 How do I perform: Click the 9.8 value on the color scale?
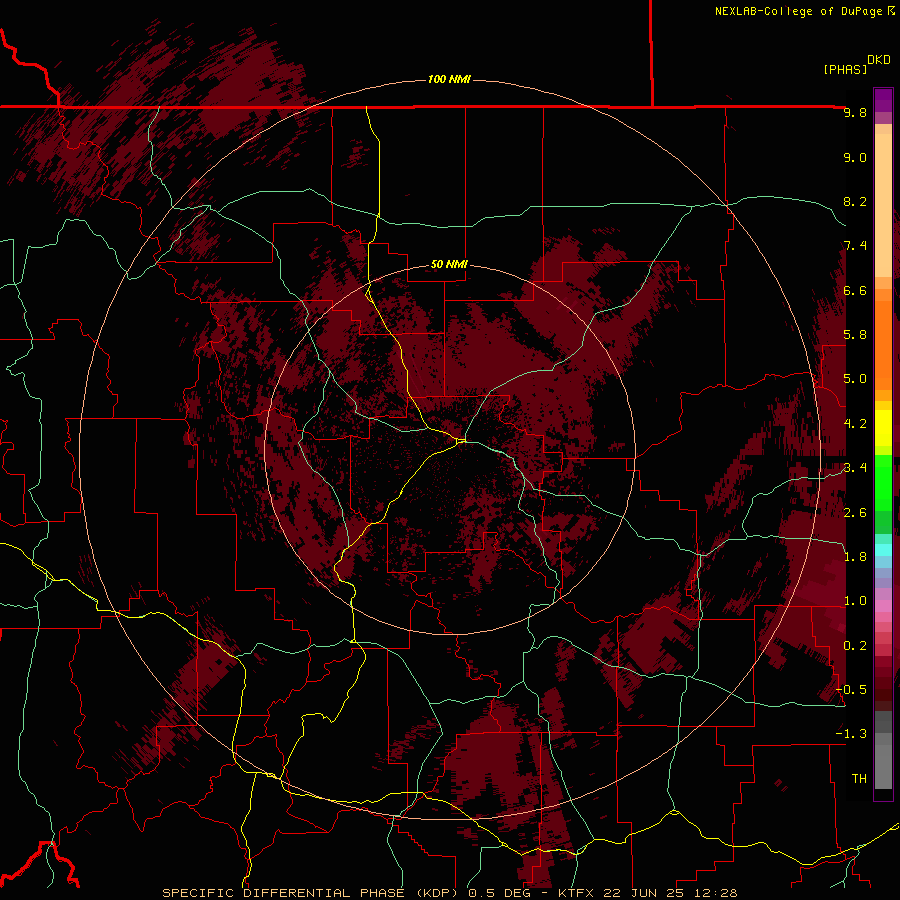855,112
